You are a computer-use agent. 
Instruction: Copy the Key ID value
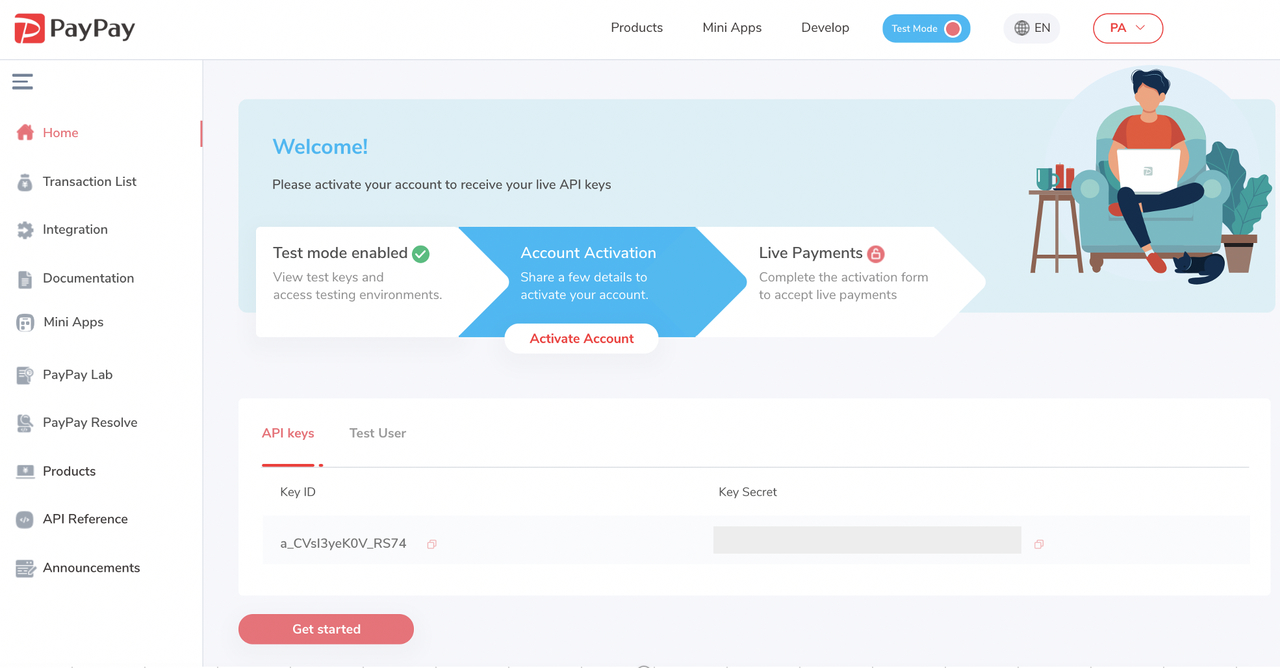tap(432, 544)
